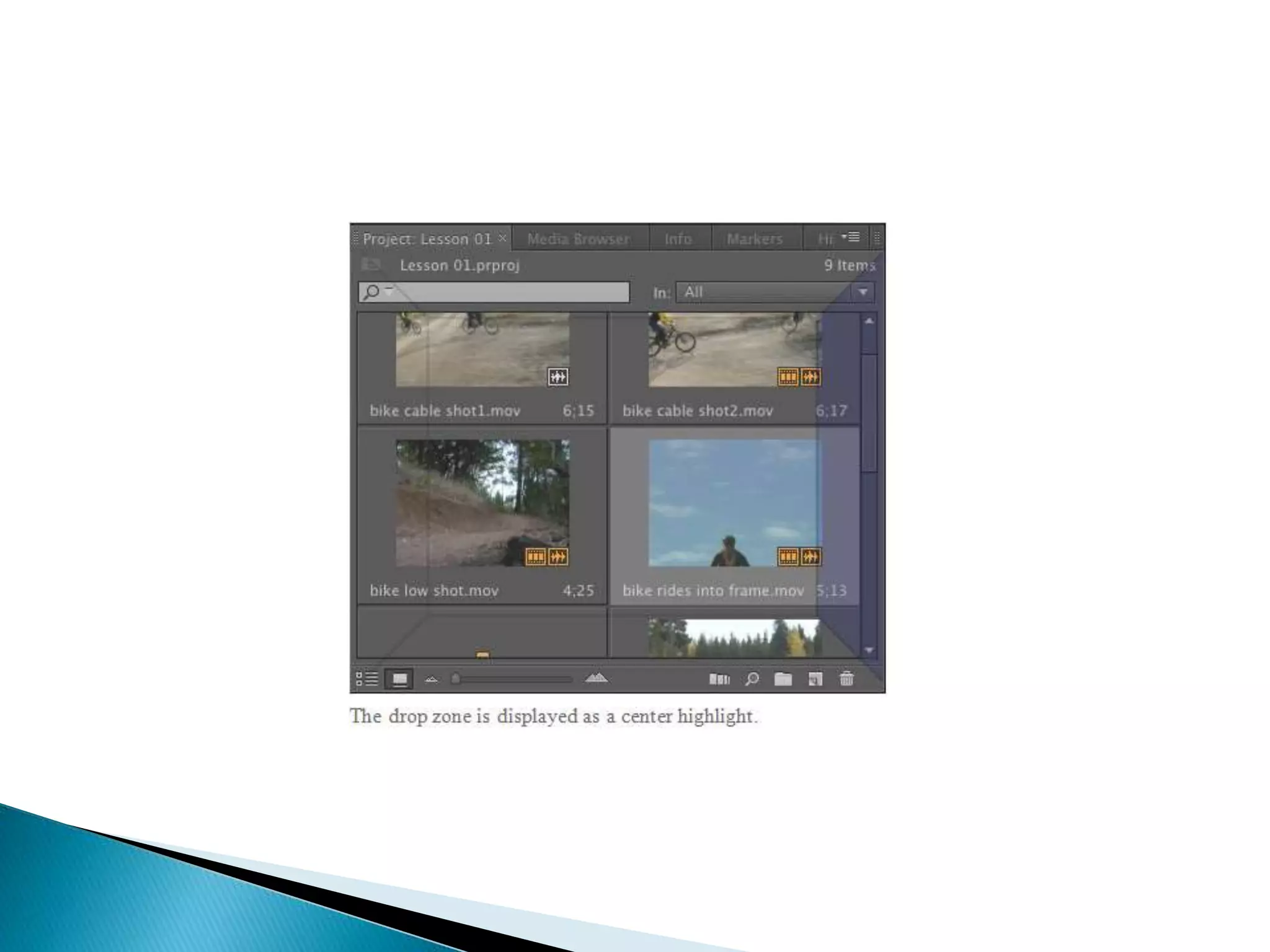
Task: Click the Zoom In mountain icon
Action: pos(596,678)
